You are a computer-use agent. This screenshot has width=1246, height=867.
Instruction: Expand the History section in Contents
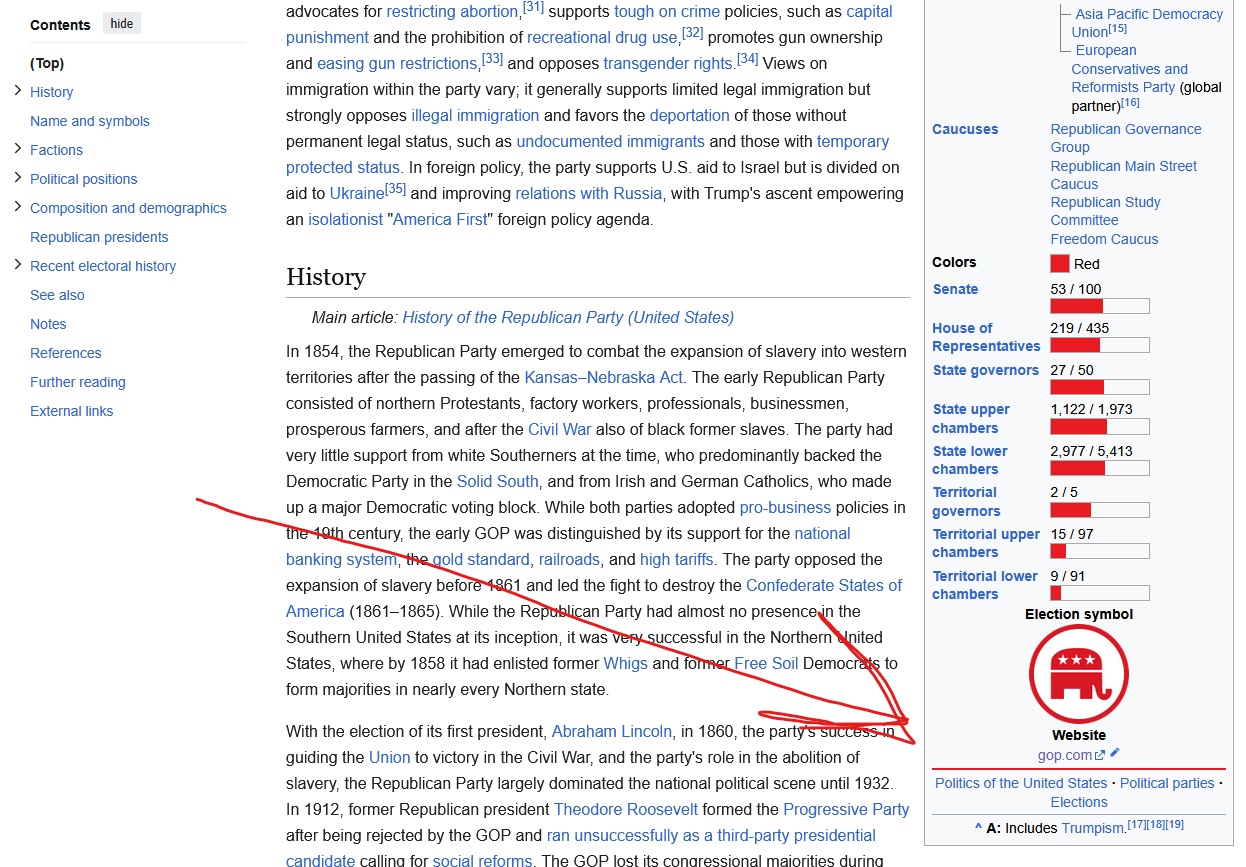point(18,91)
